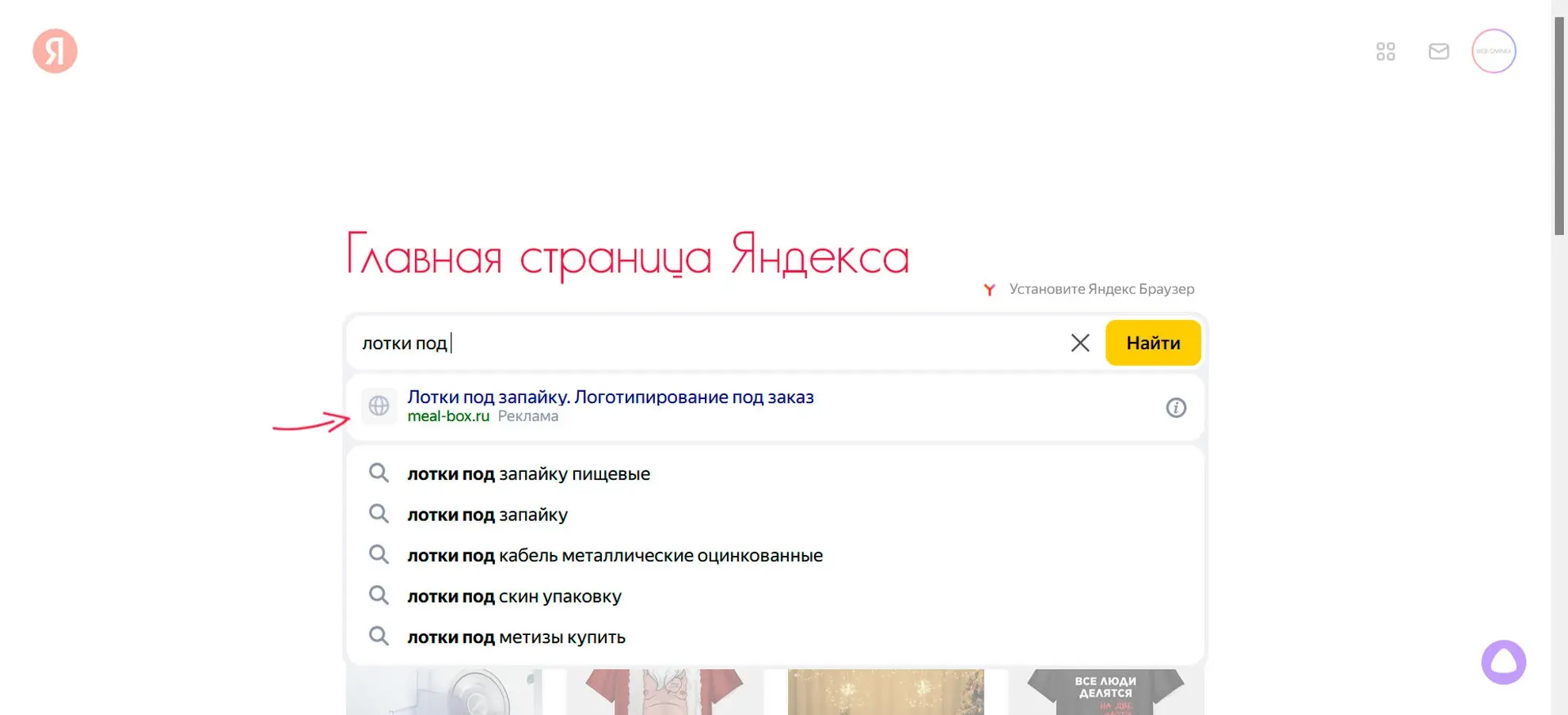Clear the search query with the X icon

1079,343
